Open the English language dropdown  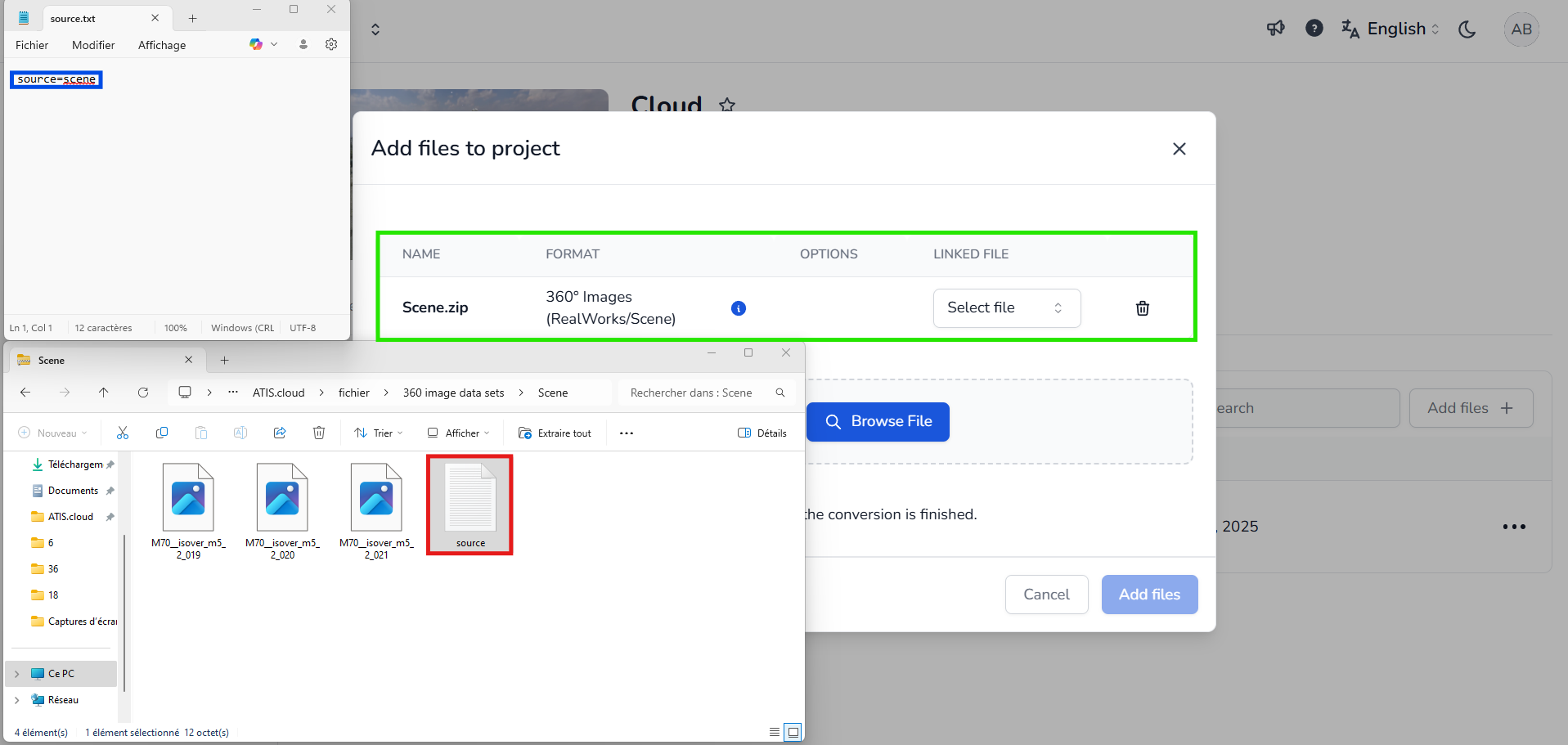click(x=1391, y=29)
